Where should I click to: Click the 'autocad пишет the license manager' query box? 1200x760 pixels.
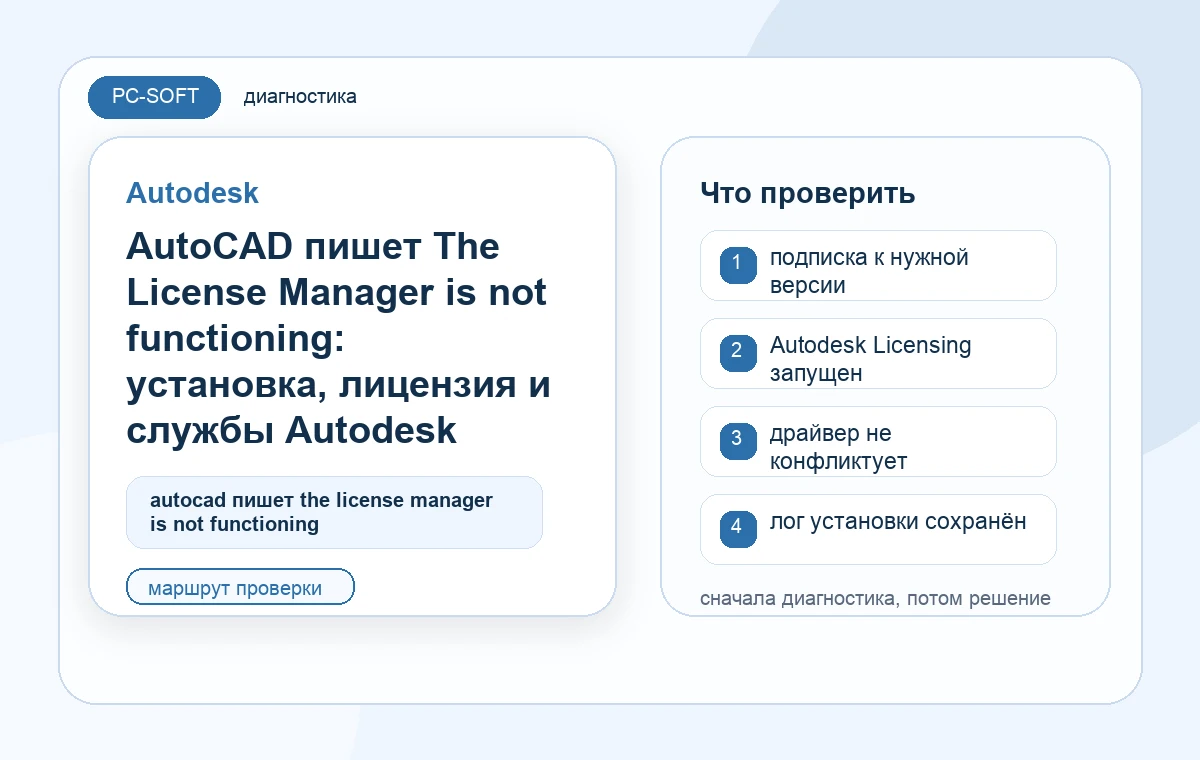click(334, 512)
